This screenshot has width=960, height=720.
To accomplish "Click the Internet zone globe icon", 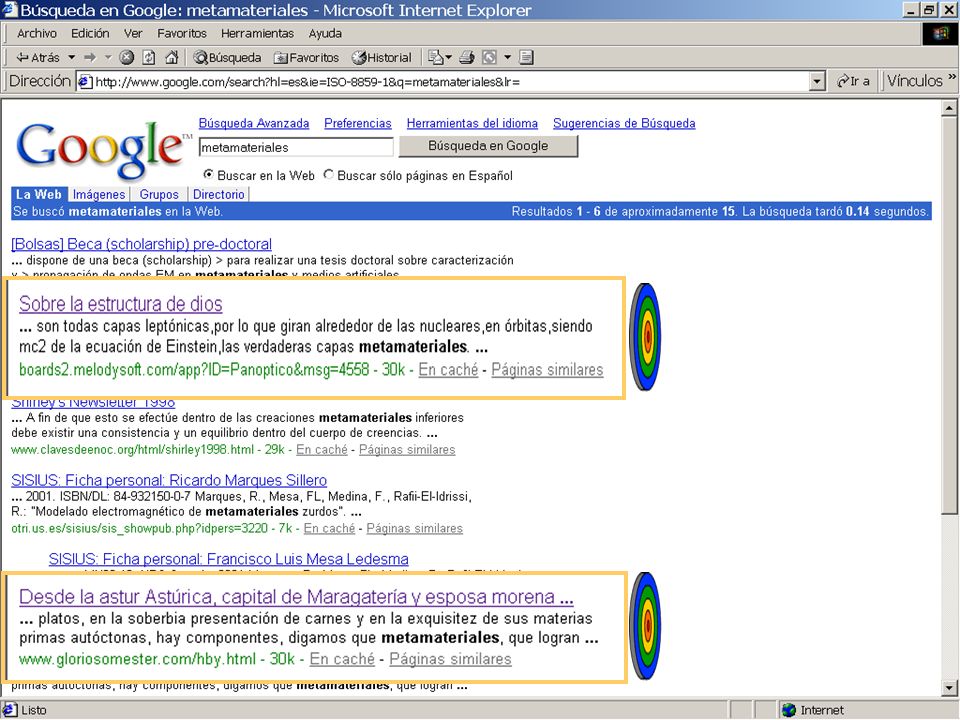I will [x=789, y=710].
